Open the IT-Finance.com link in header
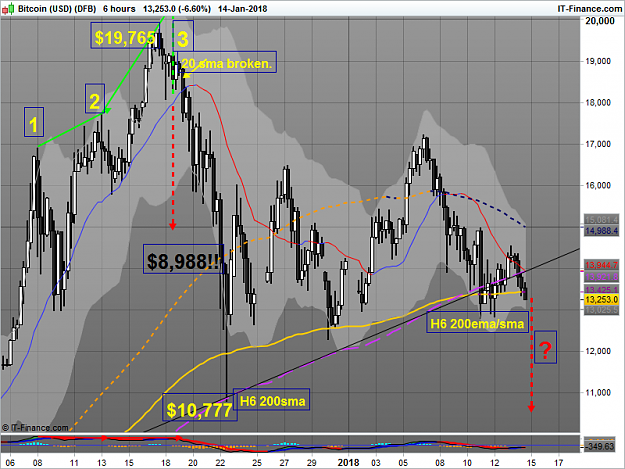The width and height of the screenshot is (625, 469). tap(590, 9)
